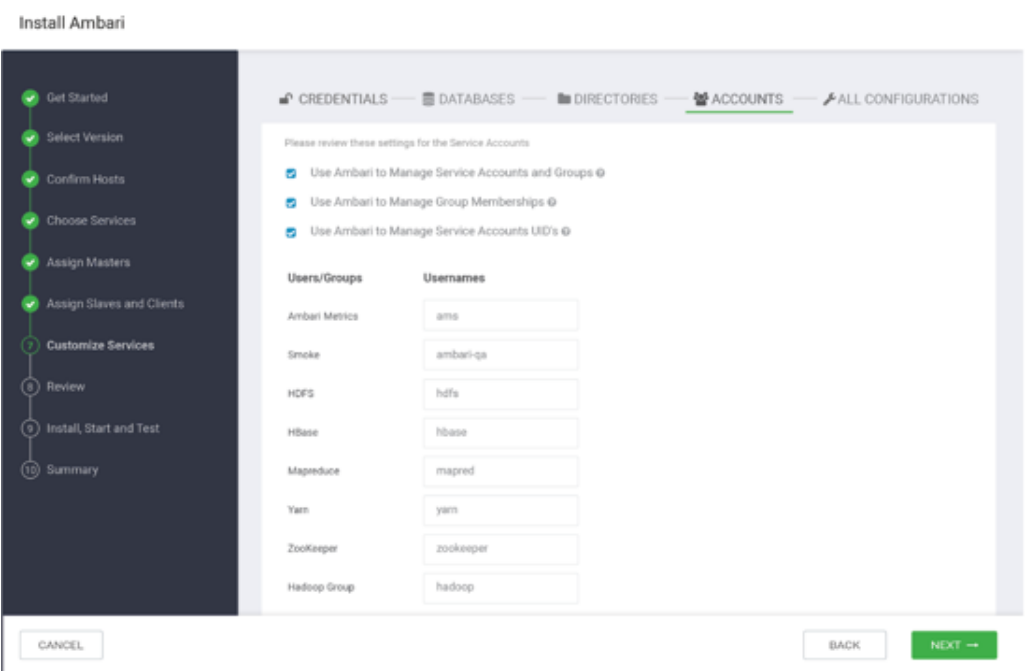The height and width of the screenshot is (671, 1026).
Task: Click the ZooKeeper username field
Action: [x=501, y=549]
